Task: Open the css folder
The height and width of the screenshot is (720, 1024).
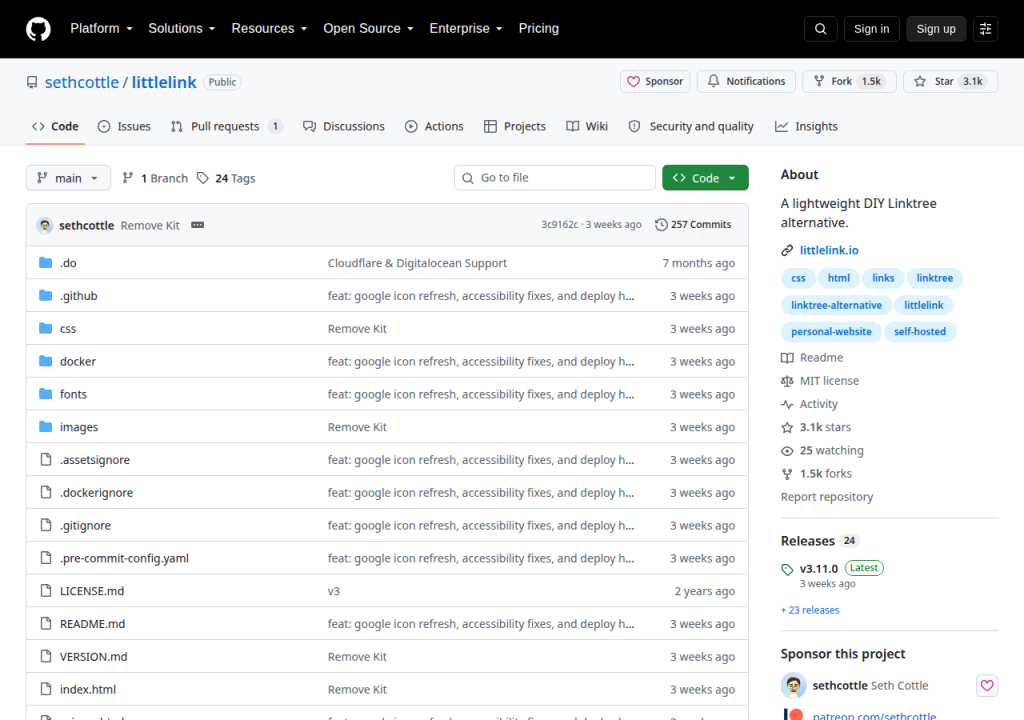Action: (68, 329)
